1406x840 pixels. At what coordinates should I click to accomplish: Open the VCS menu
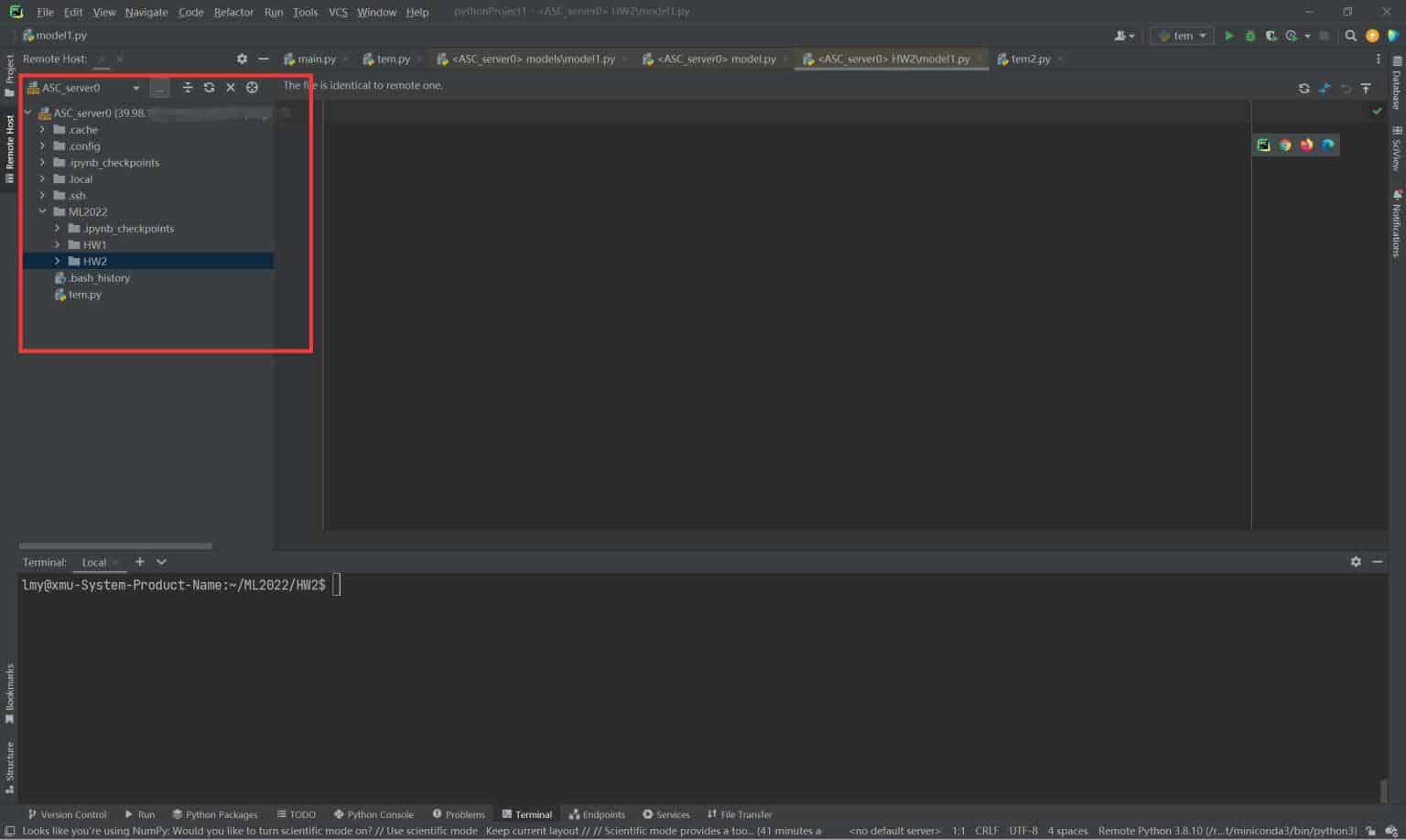338,12
